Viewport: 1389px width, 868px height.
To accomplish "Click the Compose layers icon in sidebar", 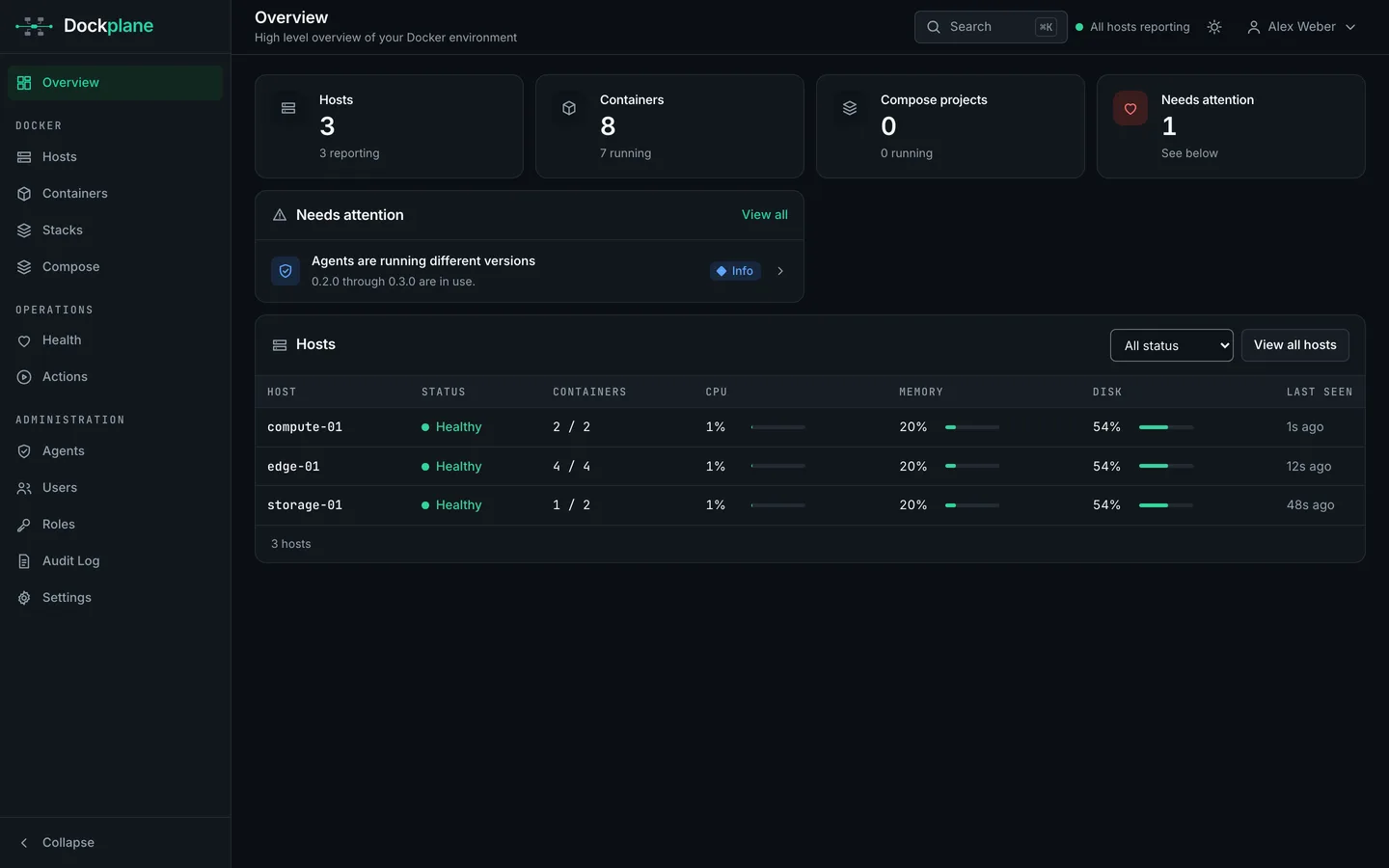I will tap(24, 267).
